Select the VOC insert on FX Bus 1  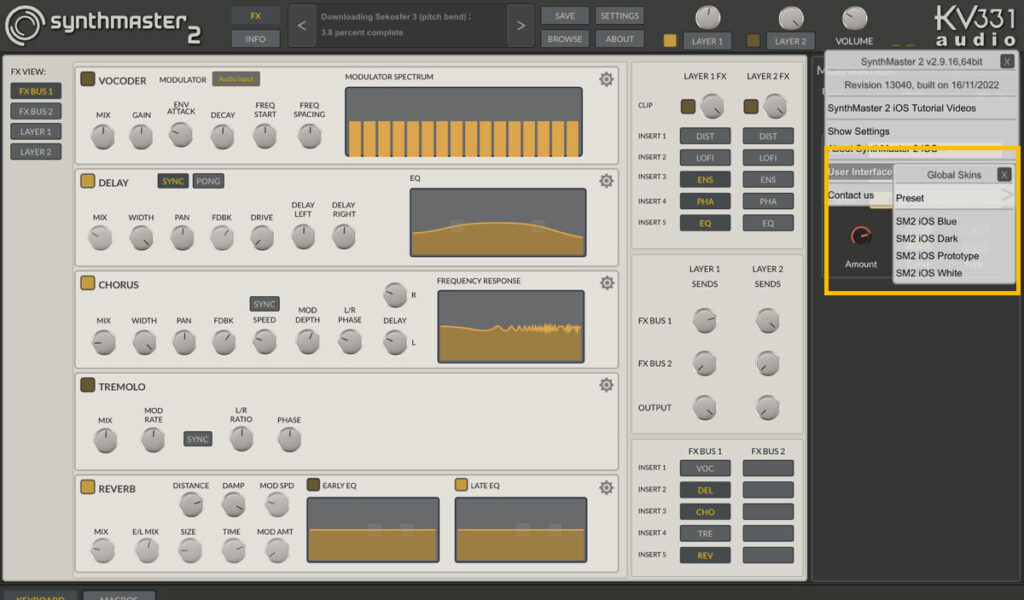tap(705, 467)
